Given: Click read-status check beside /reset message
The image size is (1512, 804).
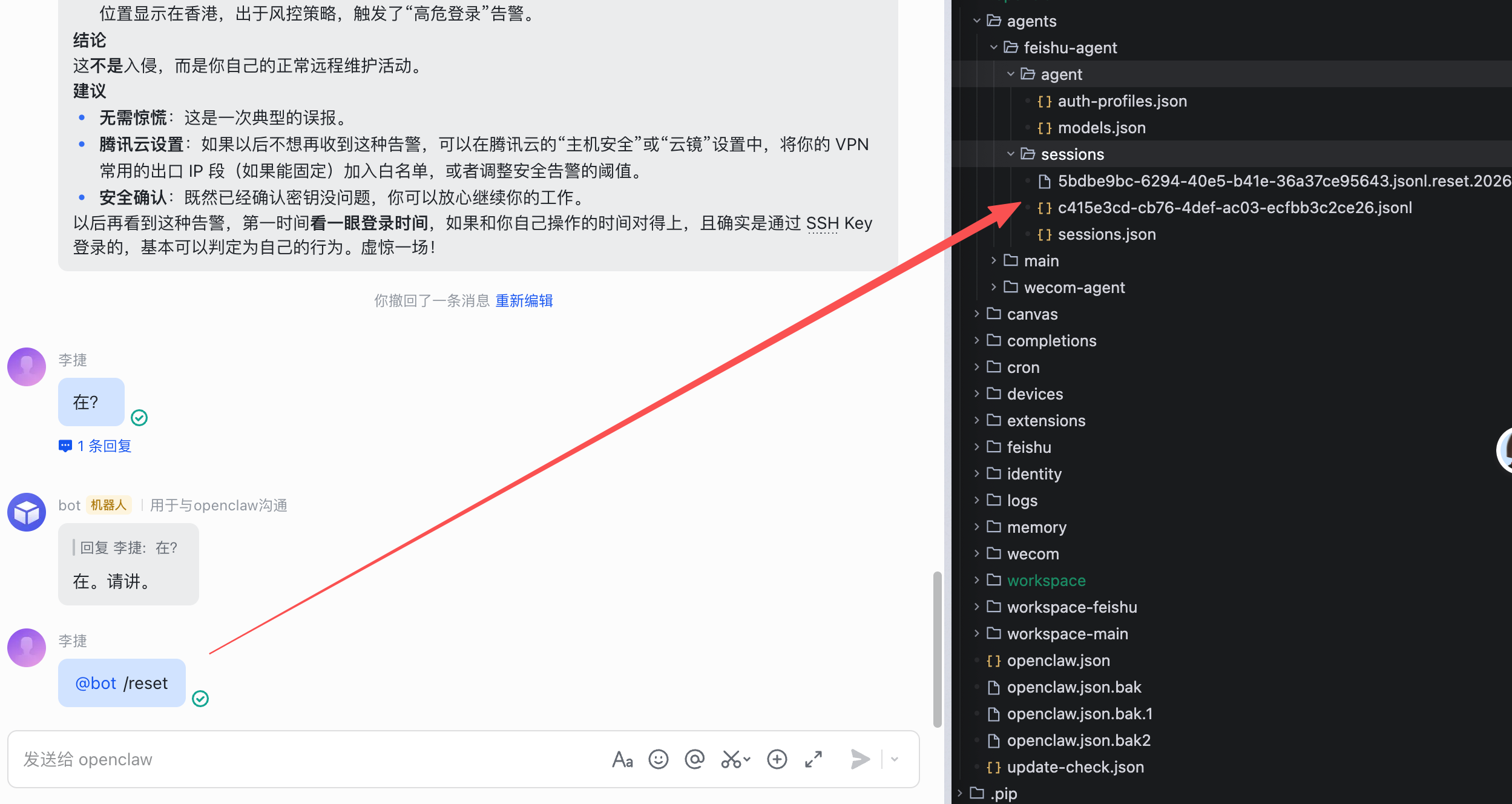Looking at the screenshot, I should pos(200,699).
